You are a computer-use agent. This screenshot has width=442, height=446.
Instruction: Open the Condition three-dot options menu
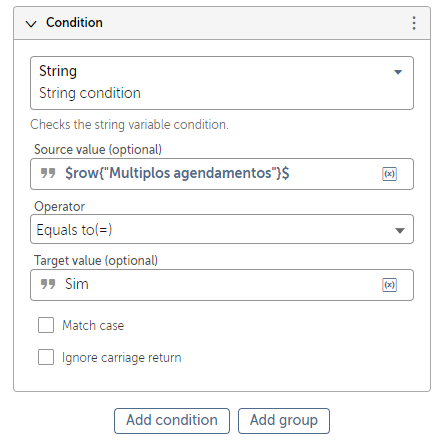414,23
